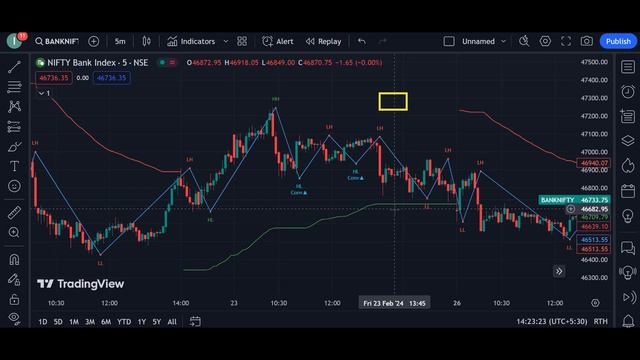Open the calendar panel
The width and height of the screenshot is (640, 360).
(x=628, y=191)
